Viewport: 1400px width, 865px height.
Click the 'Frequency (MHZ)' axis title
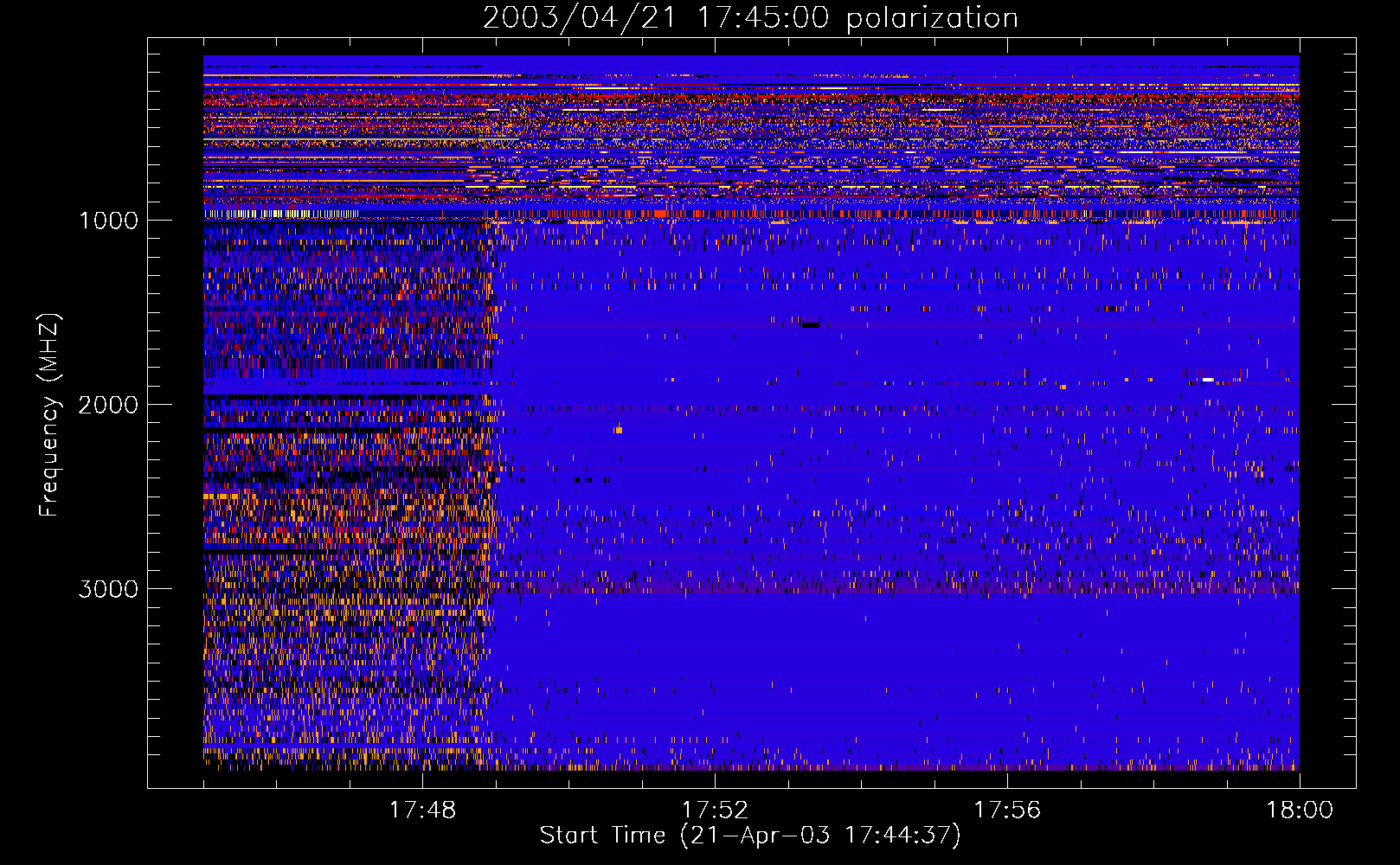click(x=49, y=415)
